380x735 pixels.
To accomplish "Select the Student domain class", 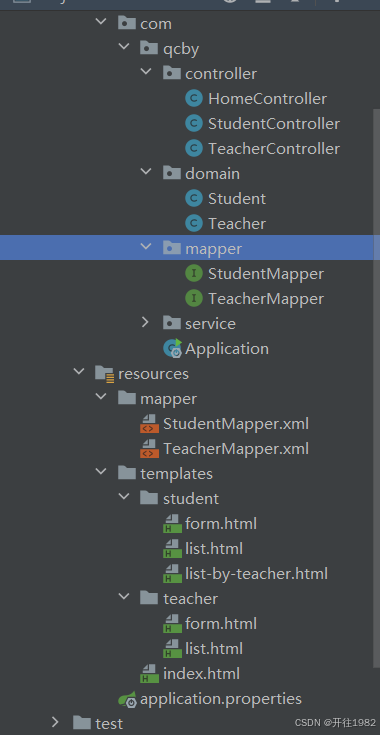I will click(x=237, y=199).
